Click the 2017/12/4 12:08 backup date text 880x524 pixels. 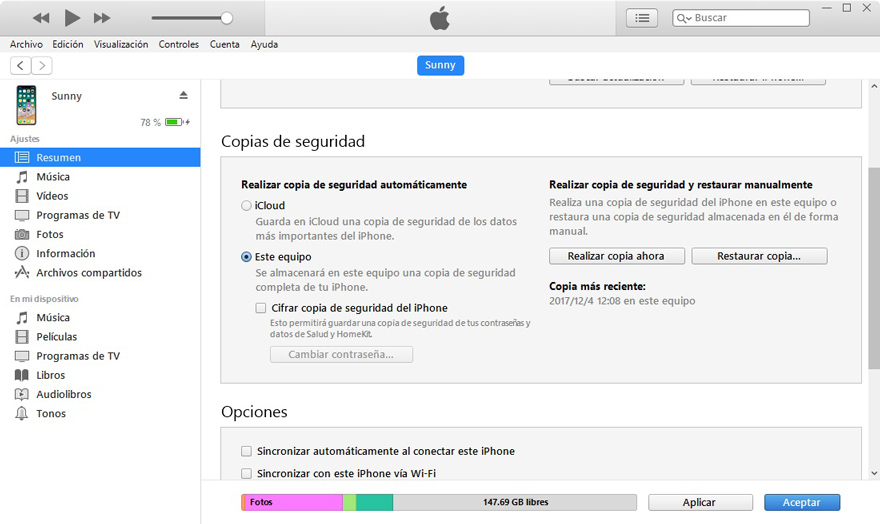click(x=622, y=301)
